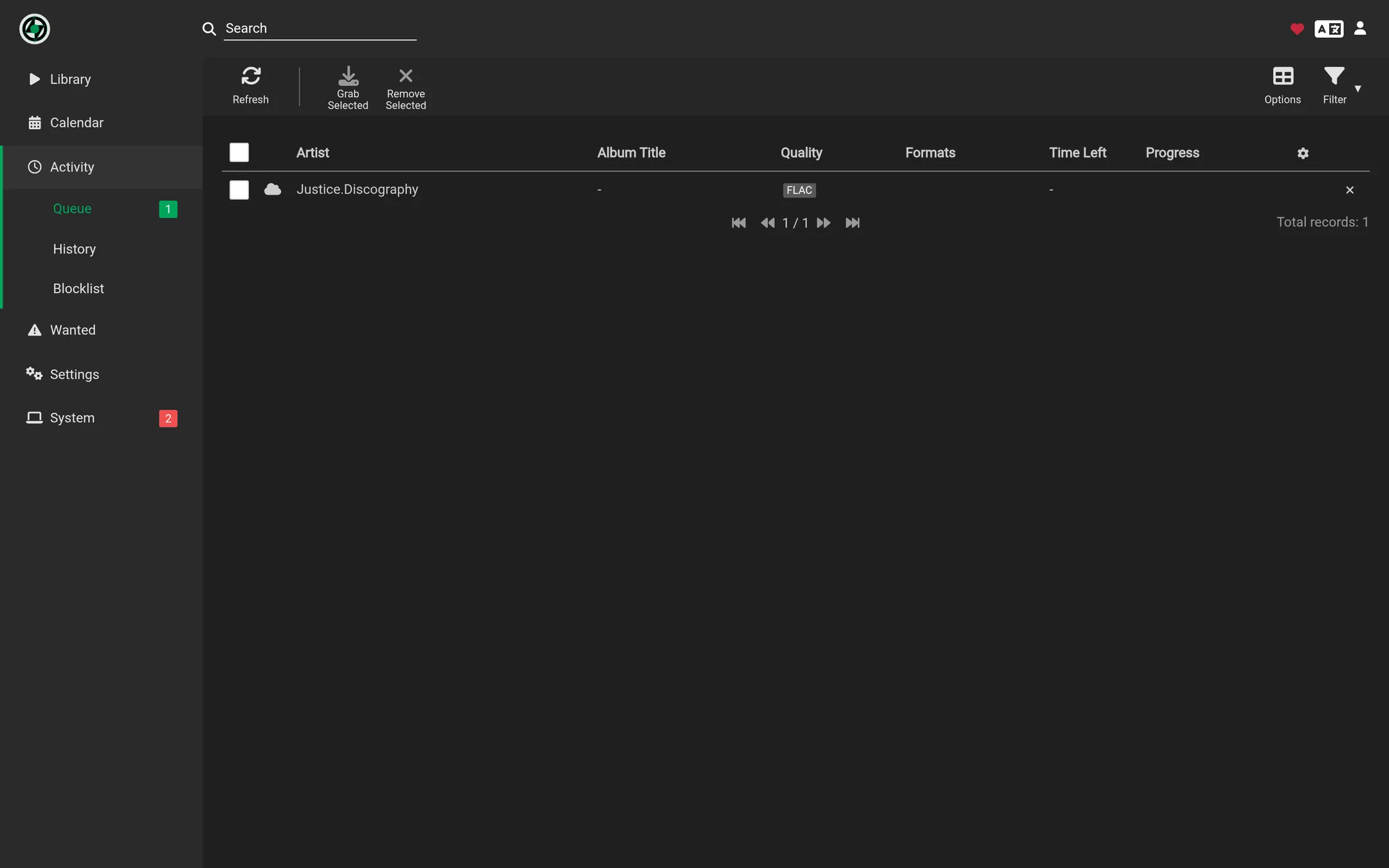Click the Progress column header

pyautogui.click(x=1172, y=153)
